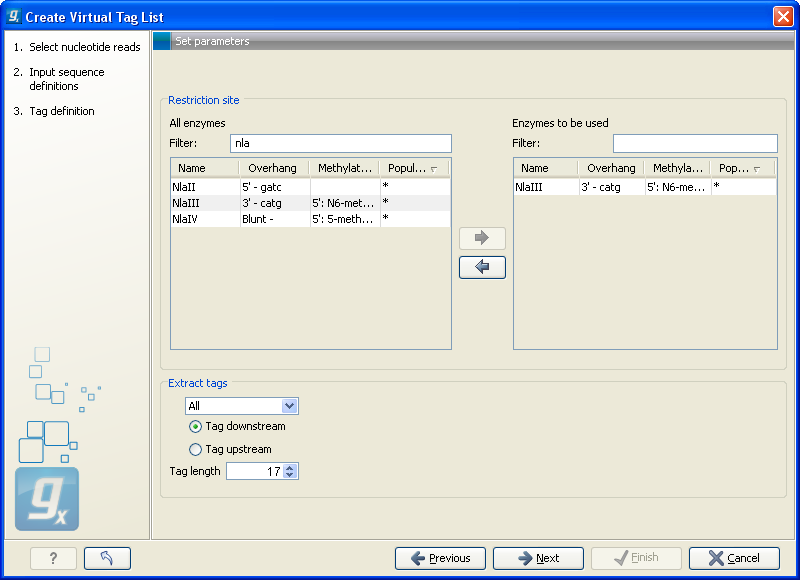800x580 pixels.
Task: Click the undo arrow button at bottom left
Action: 107,558
